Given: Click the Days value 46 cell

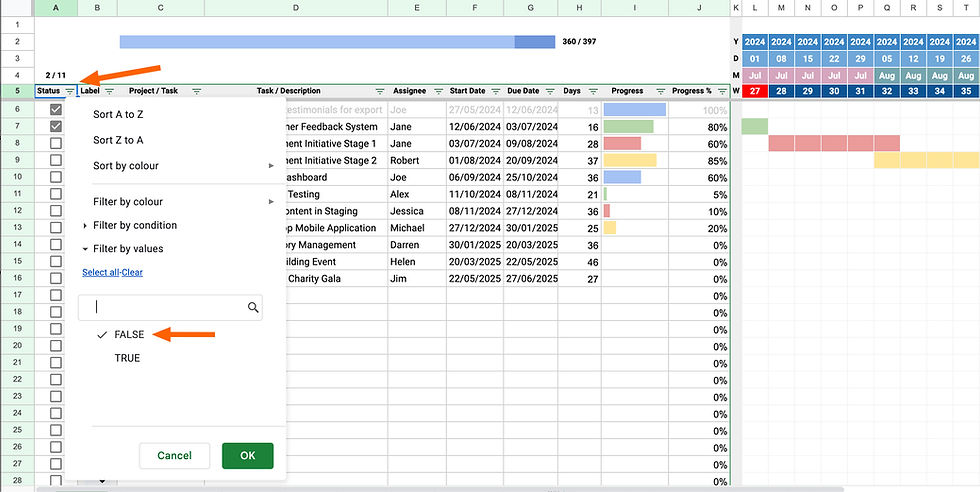Looking at the screenshot, I should coord(580,261).
